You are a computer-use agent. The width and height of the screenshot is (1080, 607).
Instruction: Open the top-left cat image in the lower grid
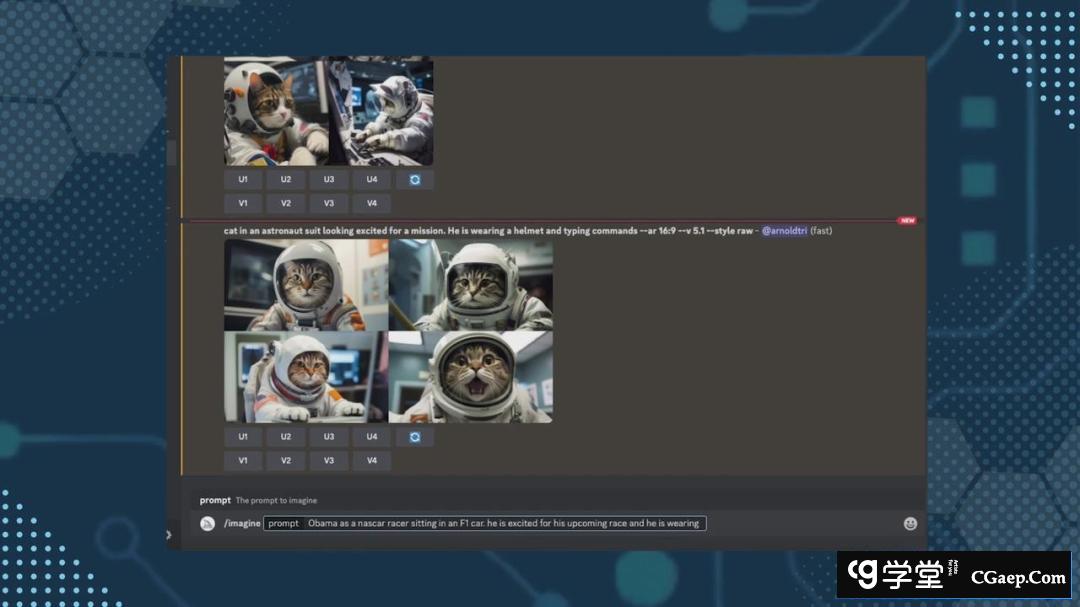[x=305, y=285]
